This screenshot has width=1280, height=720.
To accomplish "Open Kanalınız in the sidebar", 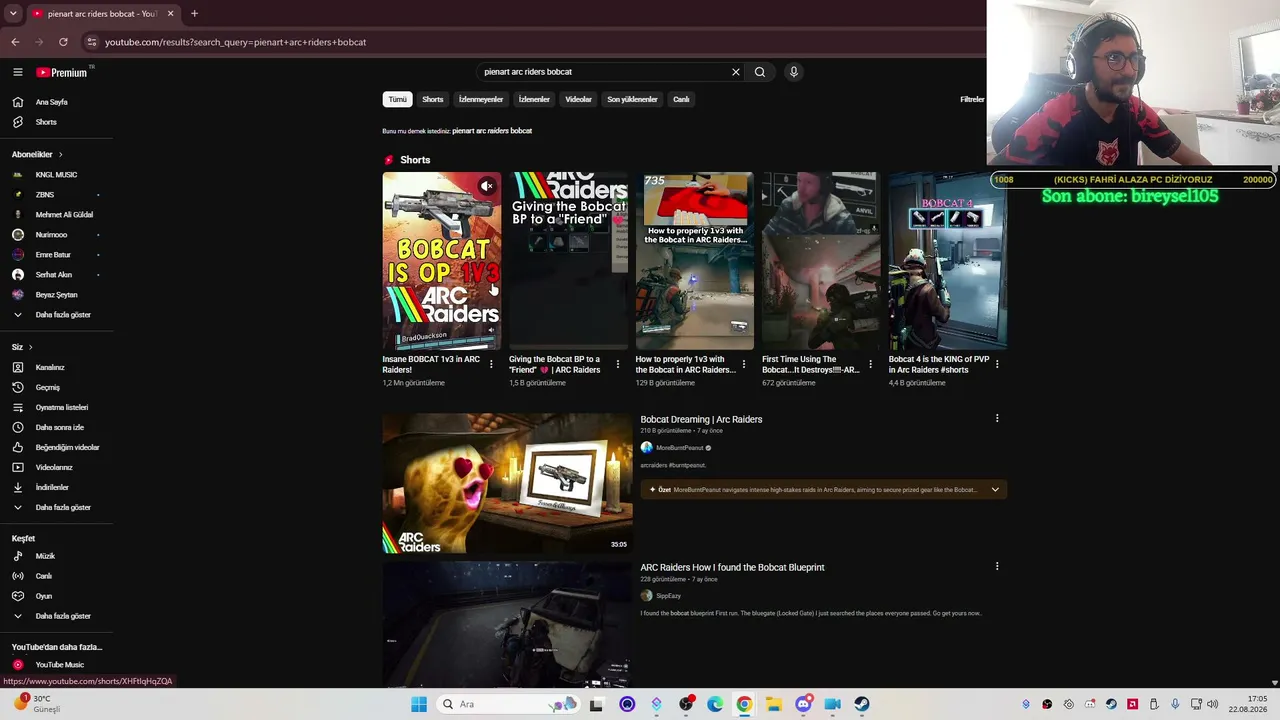I will [x=50, y=367].
